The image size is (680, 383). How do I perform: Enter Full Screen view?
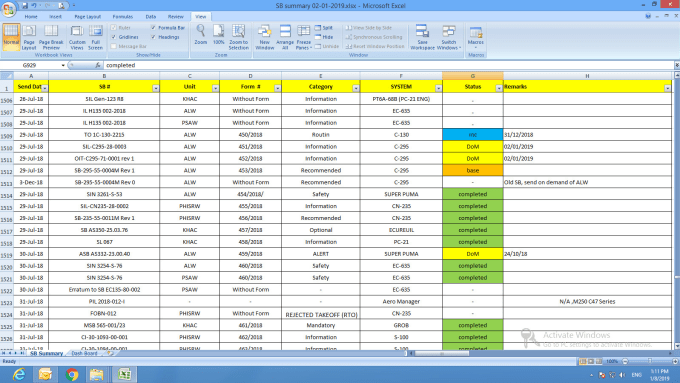[95, 37]
